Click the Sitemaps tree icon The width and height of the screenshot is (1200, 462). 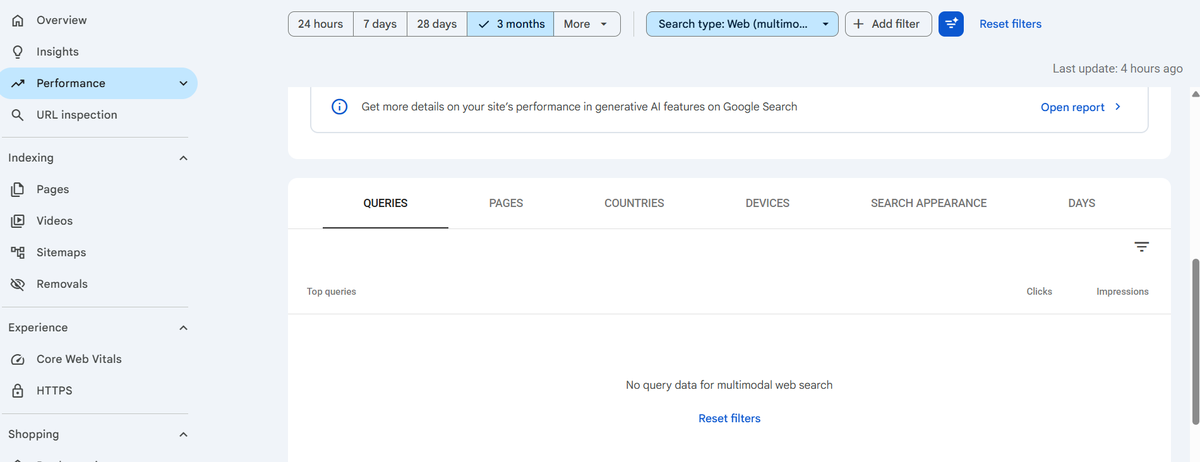[x=17, y=253]
